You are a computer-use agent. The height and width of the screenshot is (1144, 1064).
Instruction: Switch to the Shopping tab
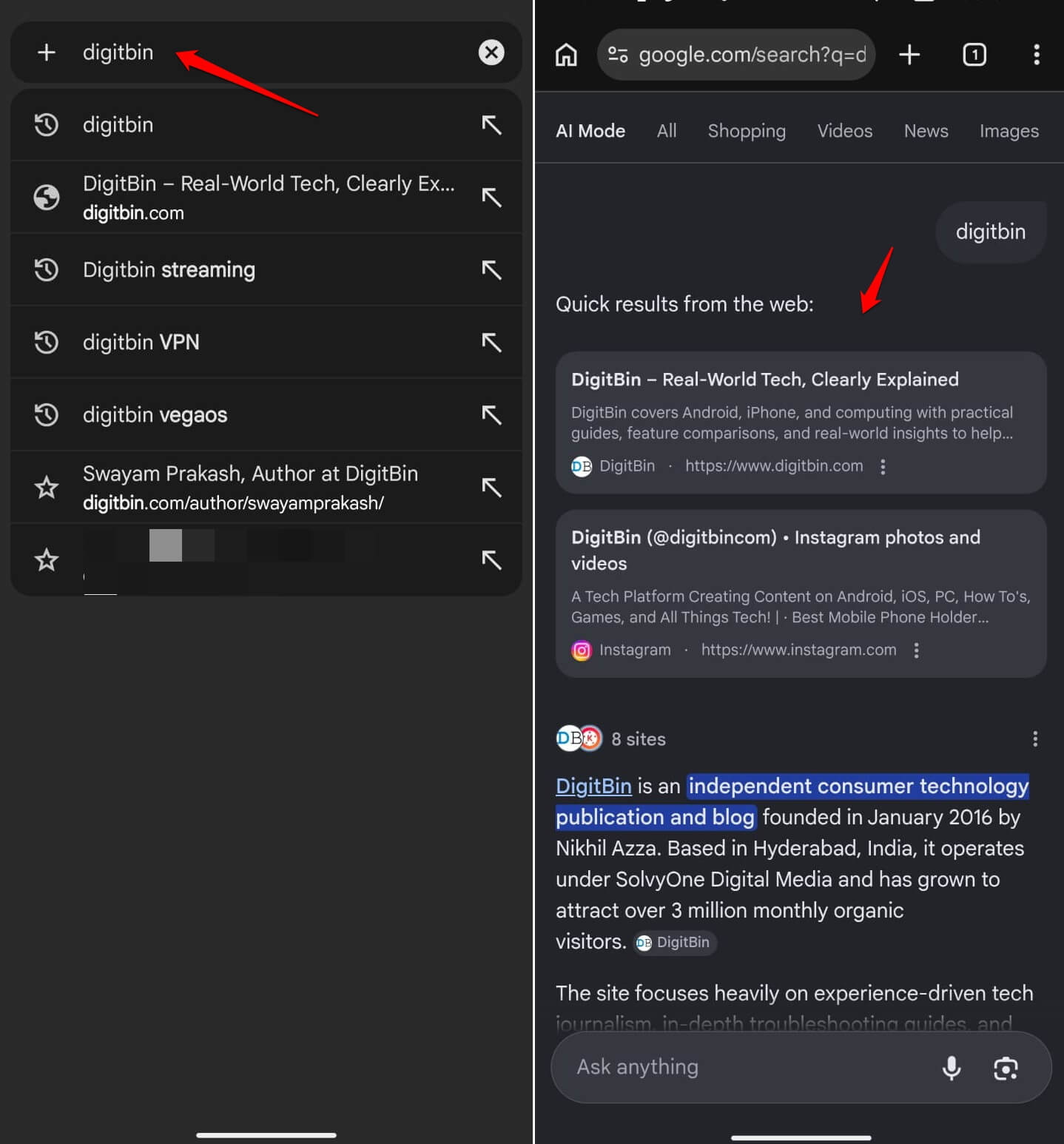point(747,131)
